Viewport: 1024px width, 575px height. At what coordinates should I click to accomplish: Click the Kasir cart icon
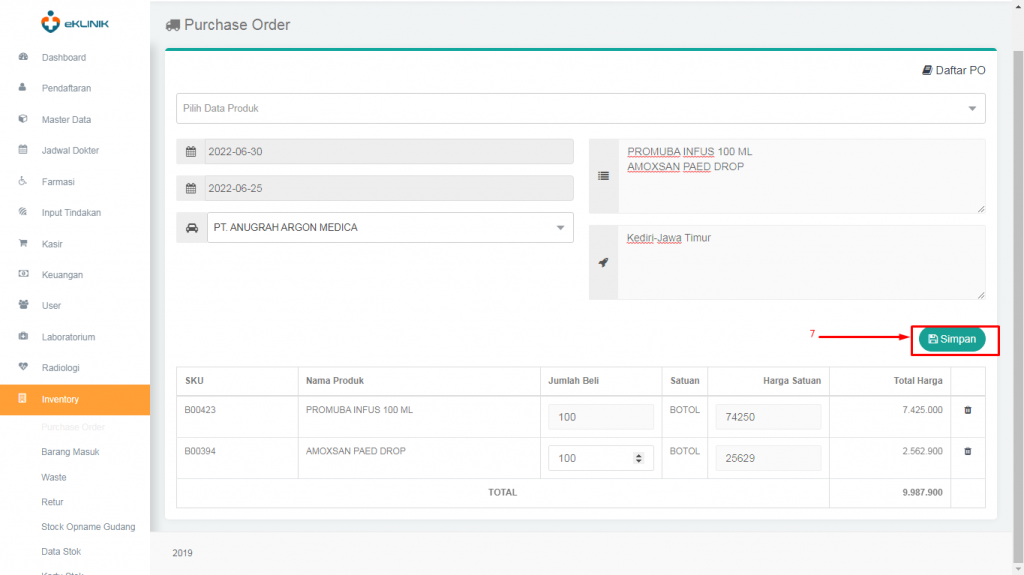tap(23, 243)
